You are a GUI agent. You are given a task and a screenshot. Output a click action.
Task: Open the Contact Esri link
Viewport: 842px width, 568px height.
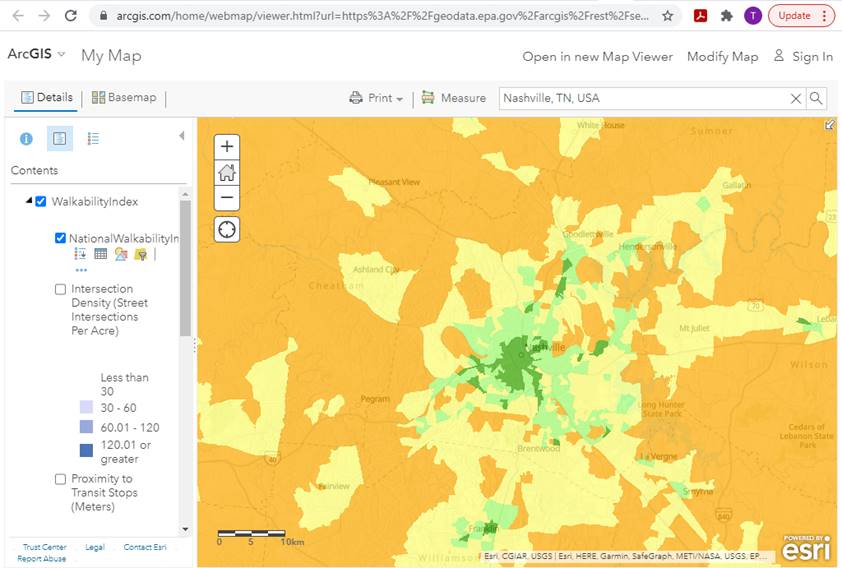tap(145, 547)
